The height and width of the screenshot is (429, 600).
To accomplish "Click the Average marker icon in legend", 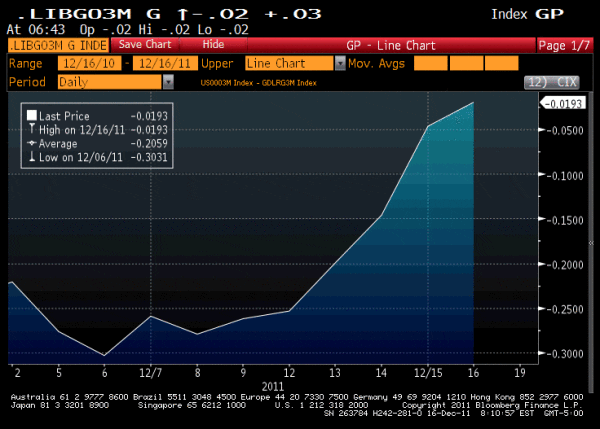I will (x=32, y=143).
